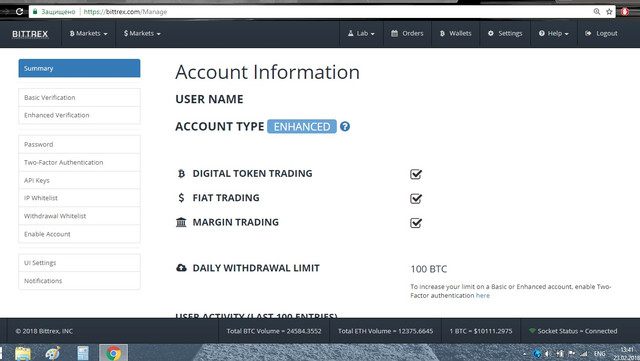Click the Chrome taskbar icon
640x361 pixels.
pyautogui.click(x=113, y=353)
